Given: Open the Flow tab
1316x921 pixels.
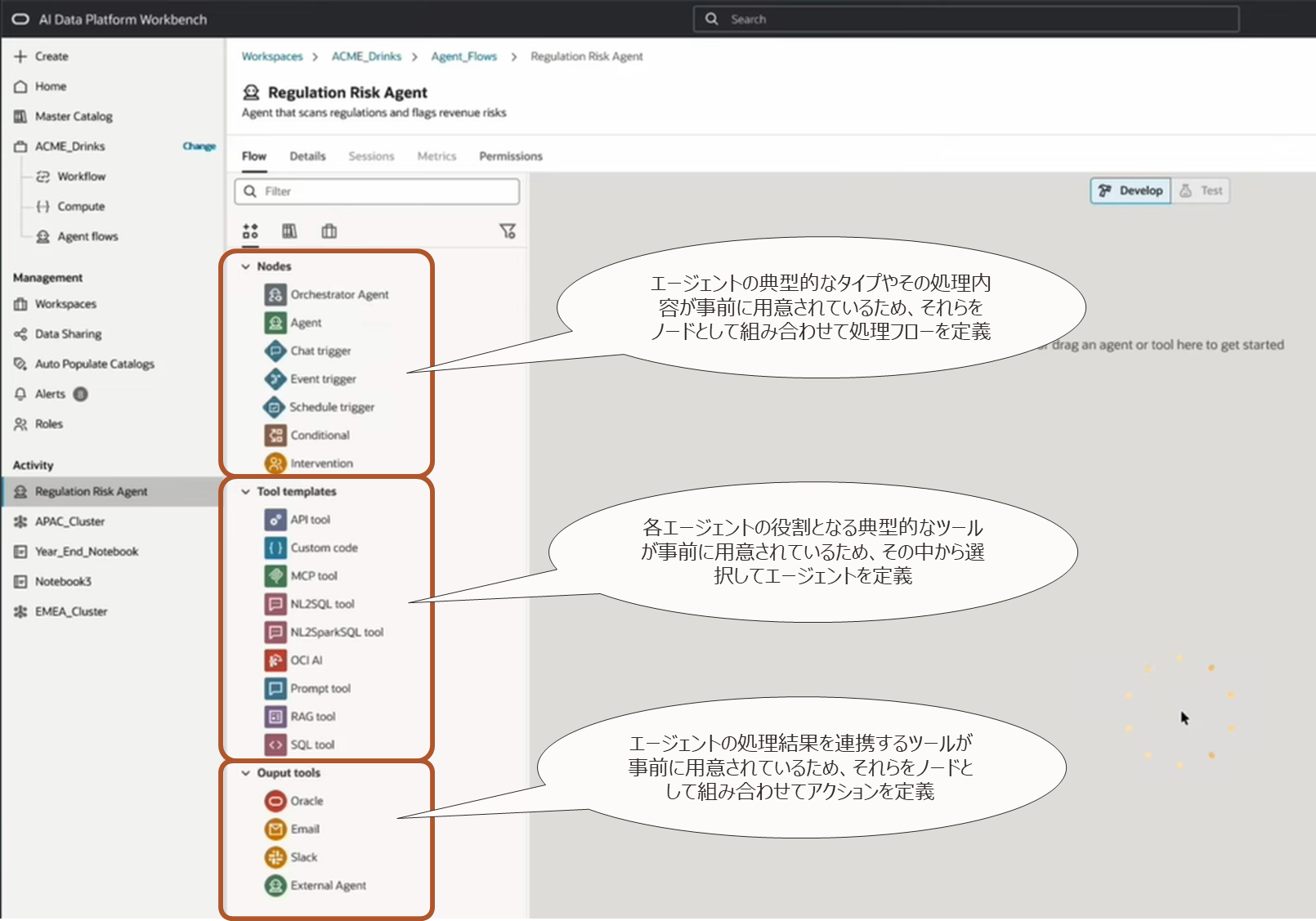Looking at the screenshot, I should 254,156.
